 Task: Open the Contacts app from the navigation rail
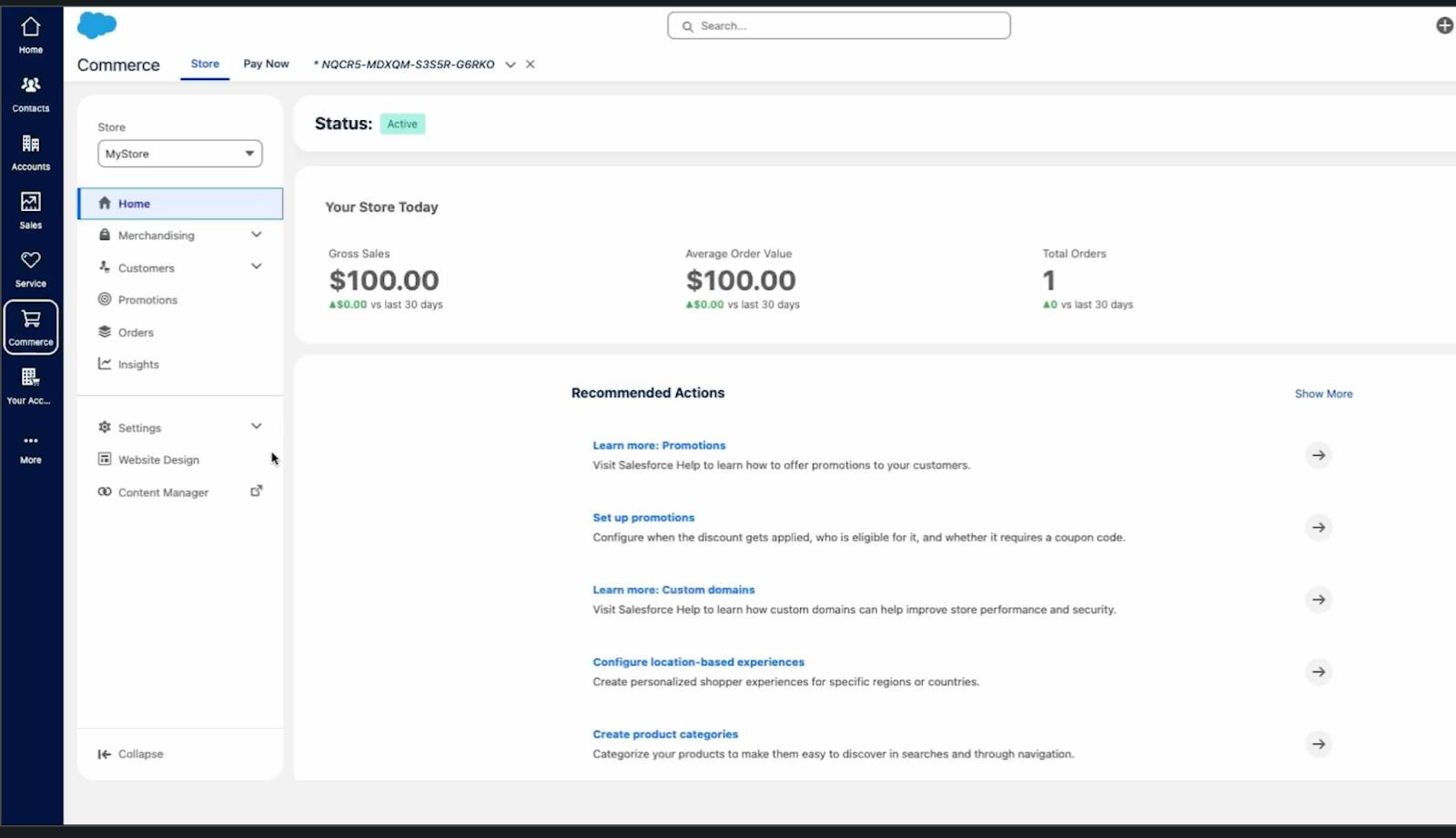(30, 92)
